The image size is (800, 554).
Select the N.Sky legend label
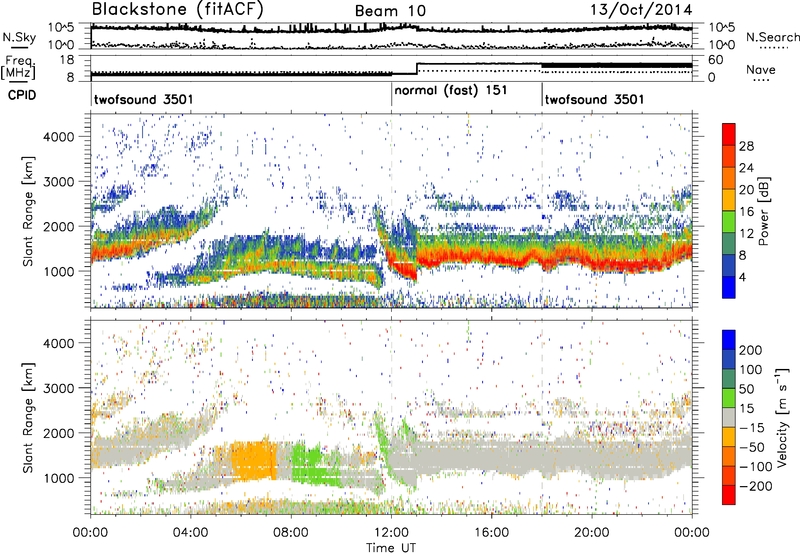[x=19, y=37]
